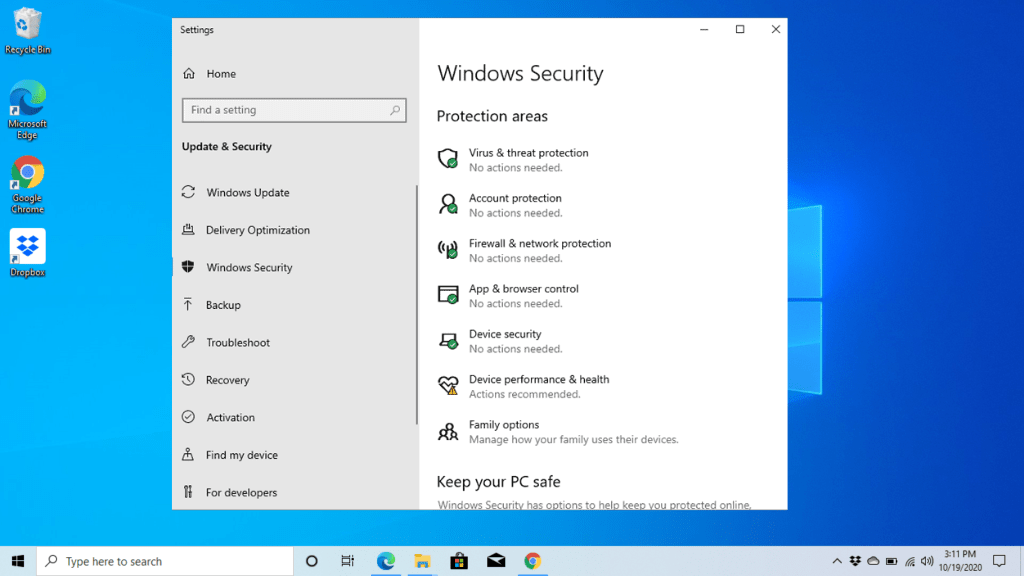Screen dimensions: 1024x576
Task: Click the For developers tools icon
Action: 188,492
